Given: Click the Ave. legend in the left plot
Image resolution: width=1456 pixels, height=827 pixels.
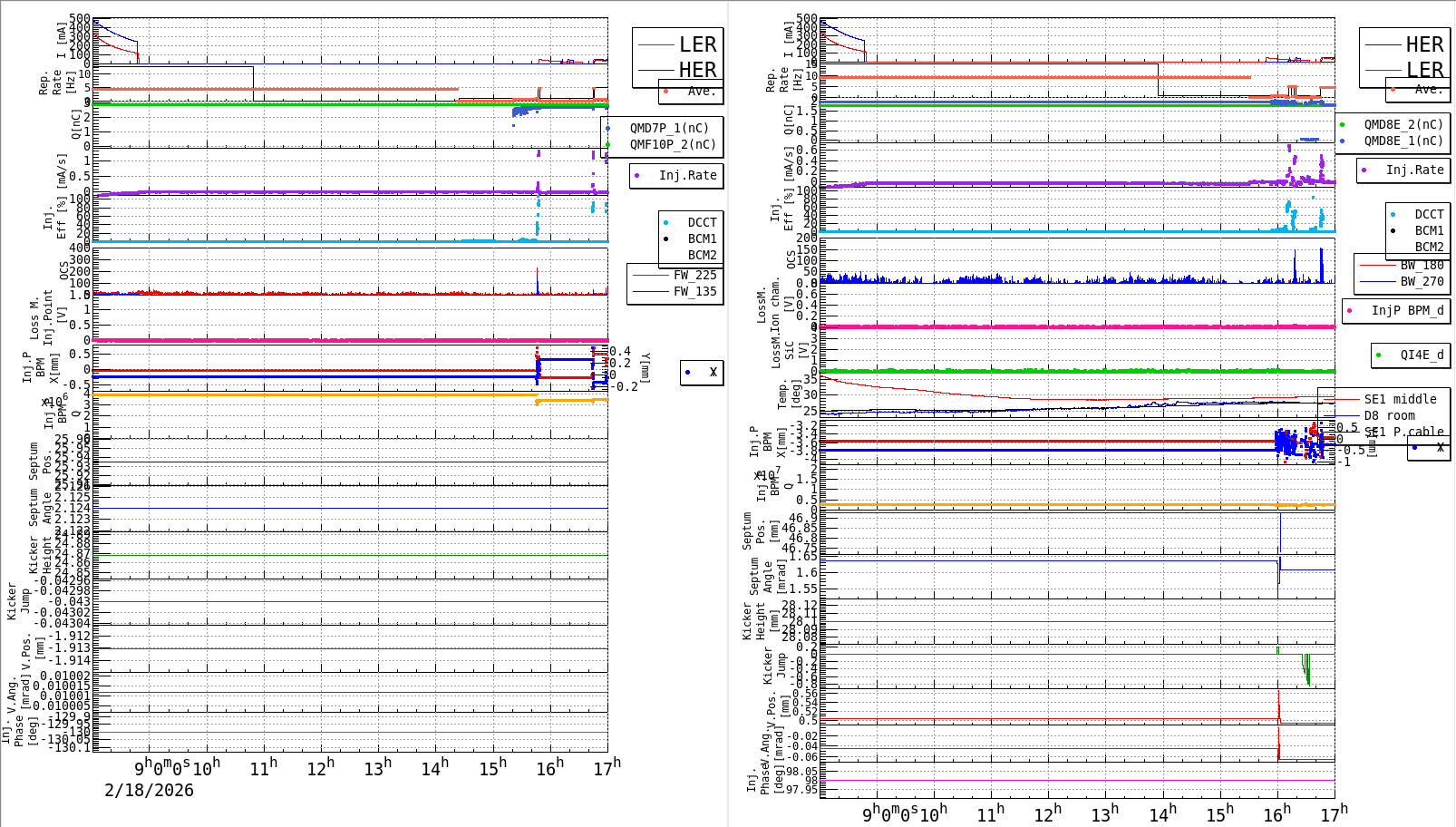Looking at the screenshot, I should coord(701,91).
